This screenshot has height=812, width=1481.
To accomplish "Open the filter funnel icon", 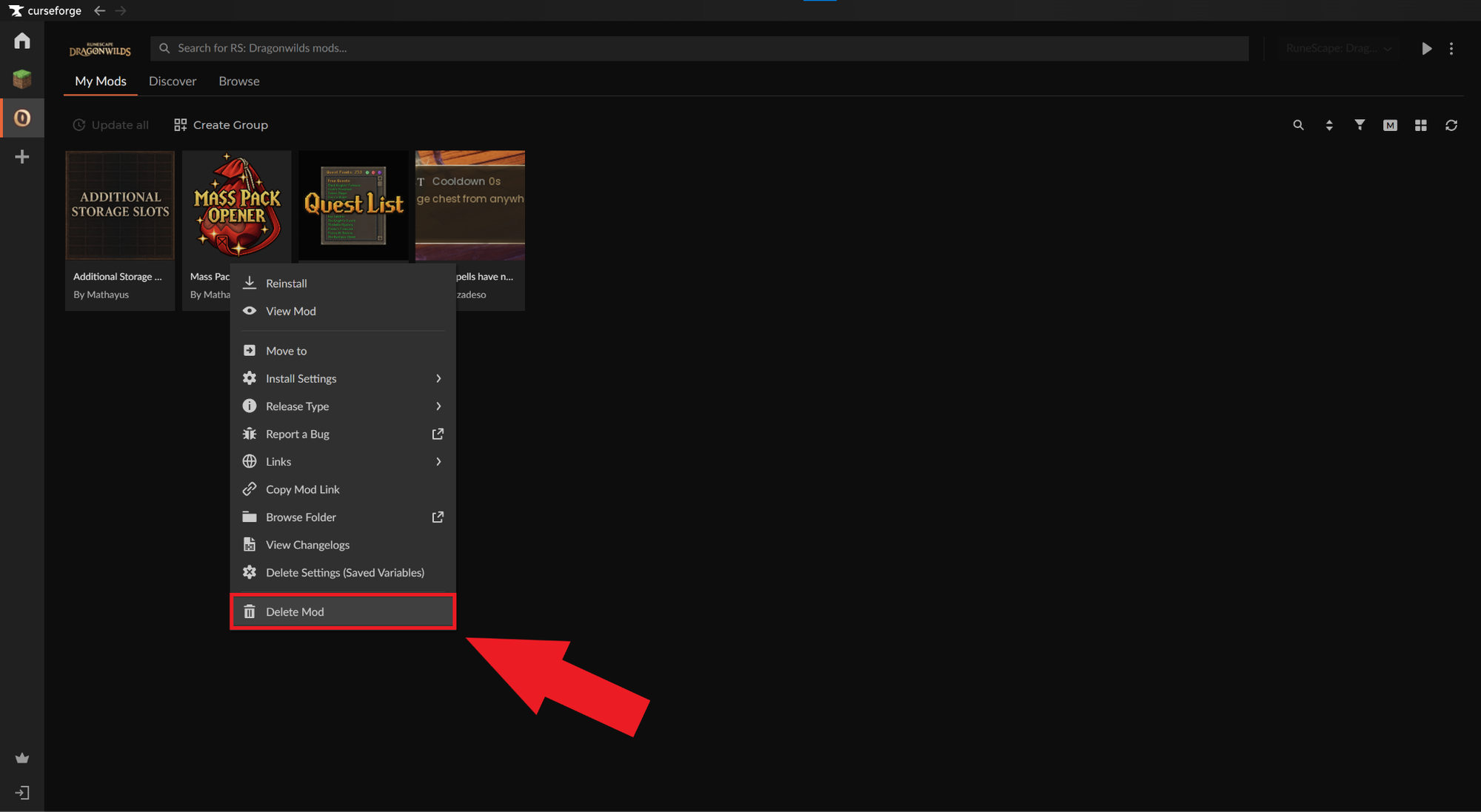I will (x=1360, y=125).
